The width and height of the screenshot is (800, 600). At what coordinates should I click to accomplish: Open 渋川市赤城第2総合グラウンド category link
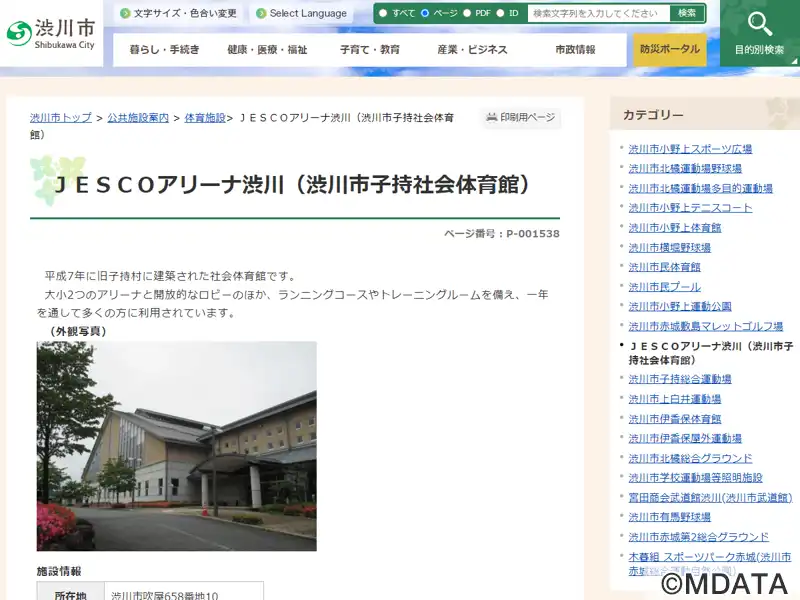click(698, 537)
